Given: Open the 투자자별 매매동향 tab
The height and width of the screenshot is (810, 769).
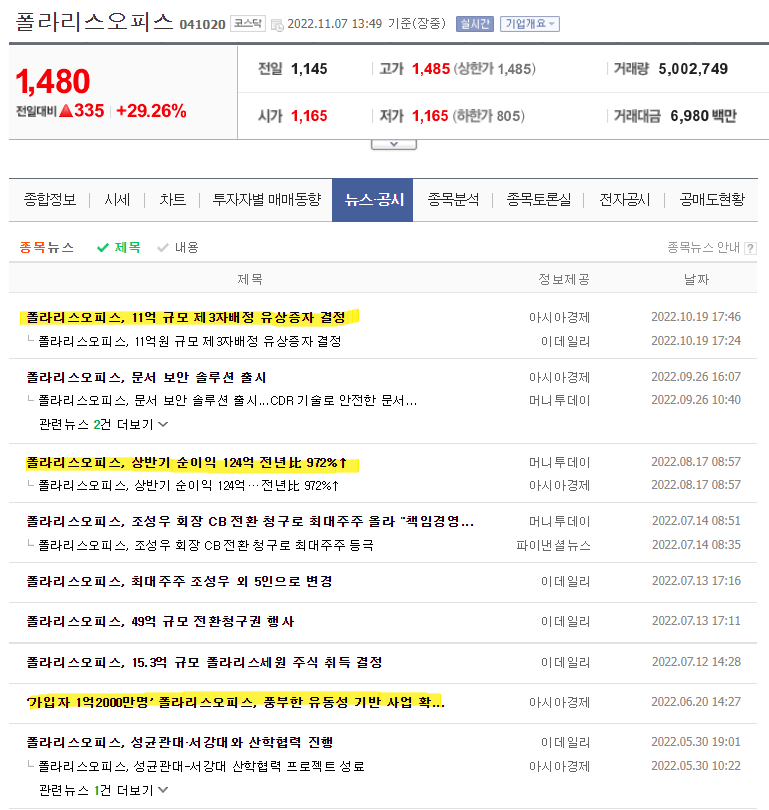Looking at the screenshot, I should 266,200.
